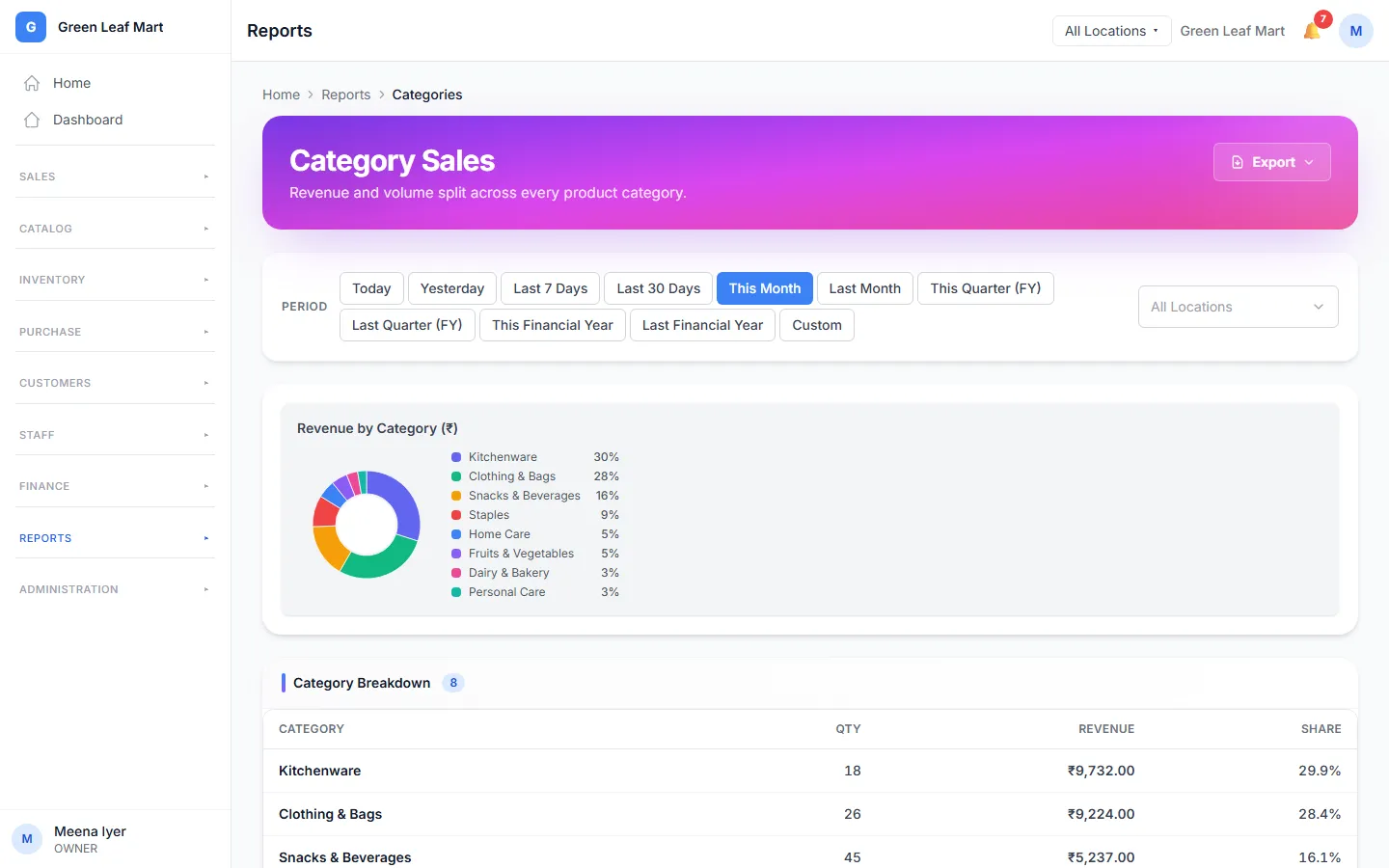
Task: Expand the Sales sidebar section
Action: [x=115, y=176]
